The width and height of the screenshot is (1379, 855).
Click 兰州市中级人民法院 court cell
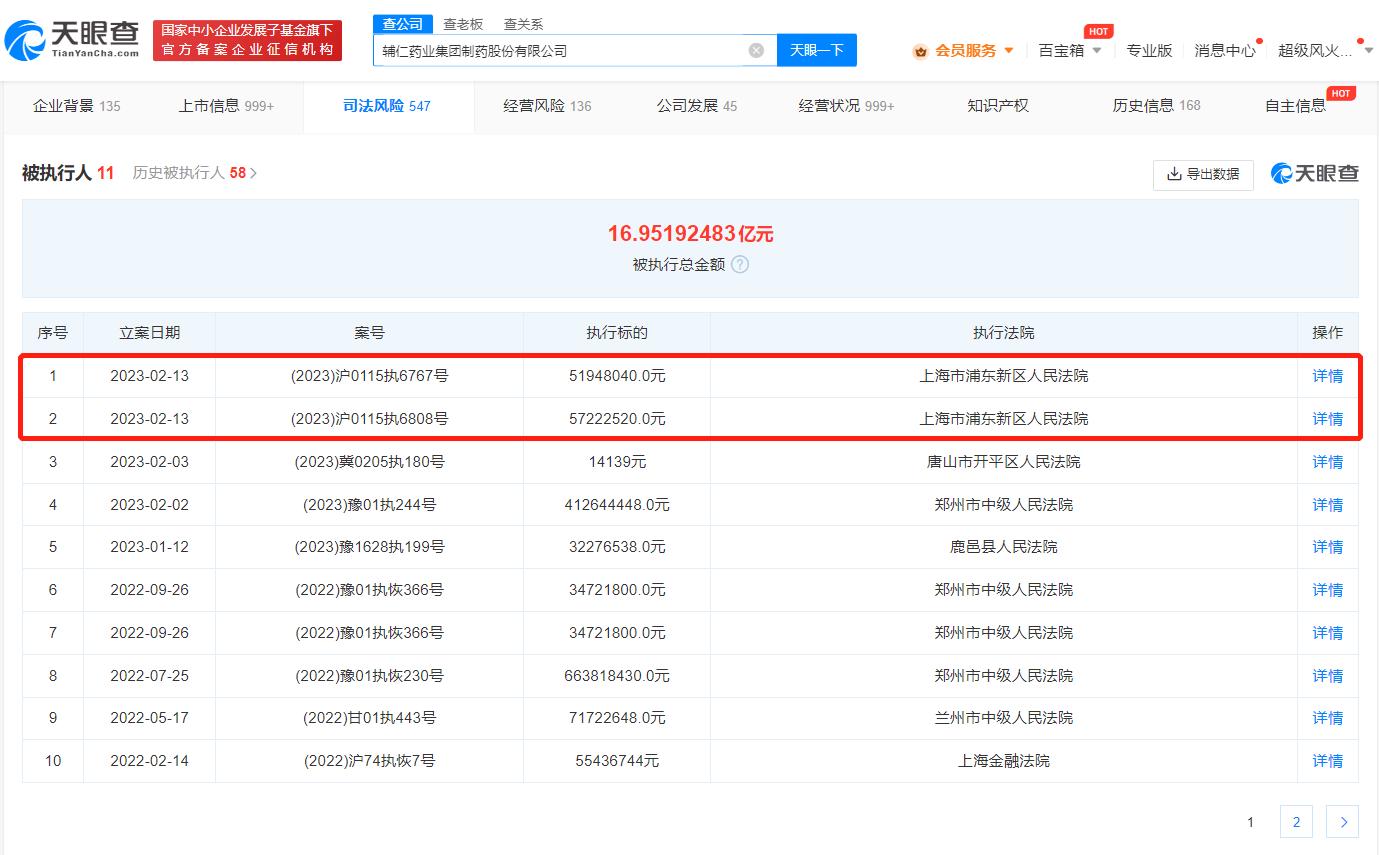click(x=1004, y=718)
